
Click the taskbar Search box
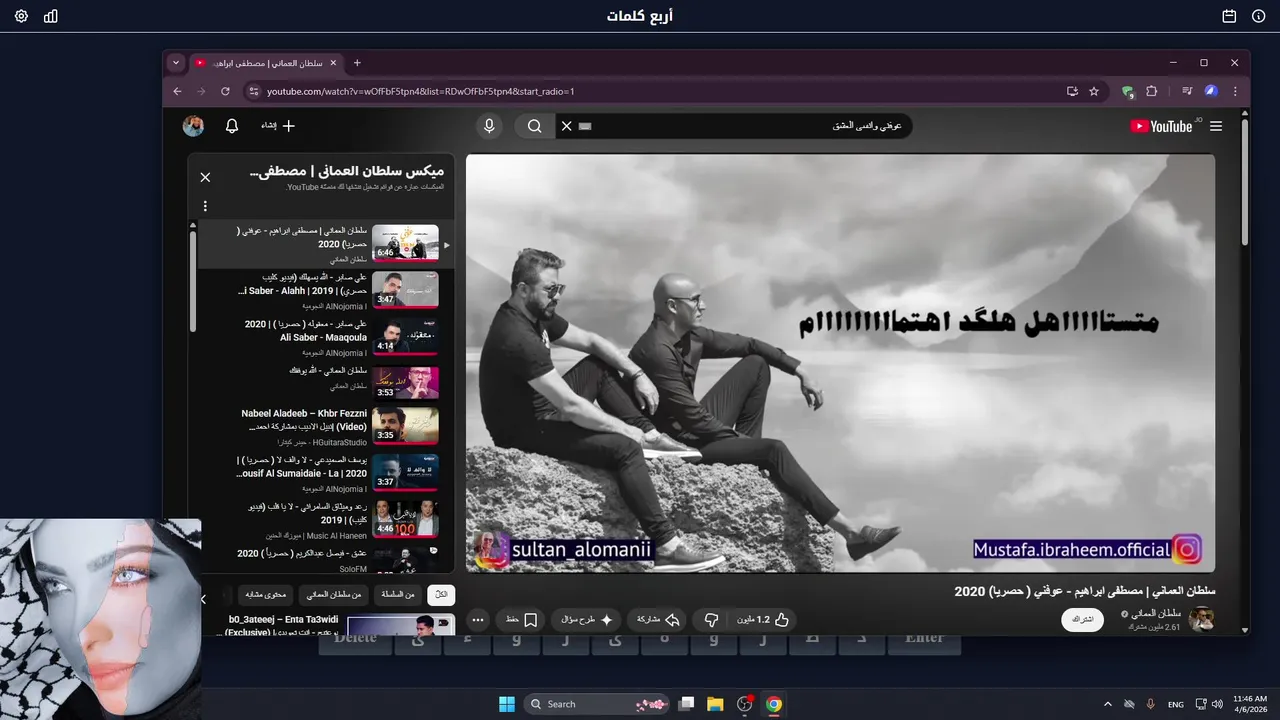(596, 704)
